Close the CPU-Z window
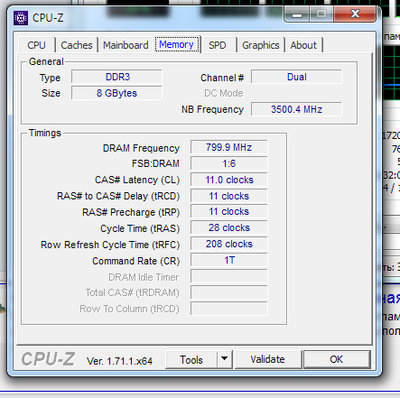The height and width of the screenshot is (398, 400). click(355, 14)
